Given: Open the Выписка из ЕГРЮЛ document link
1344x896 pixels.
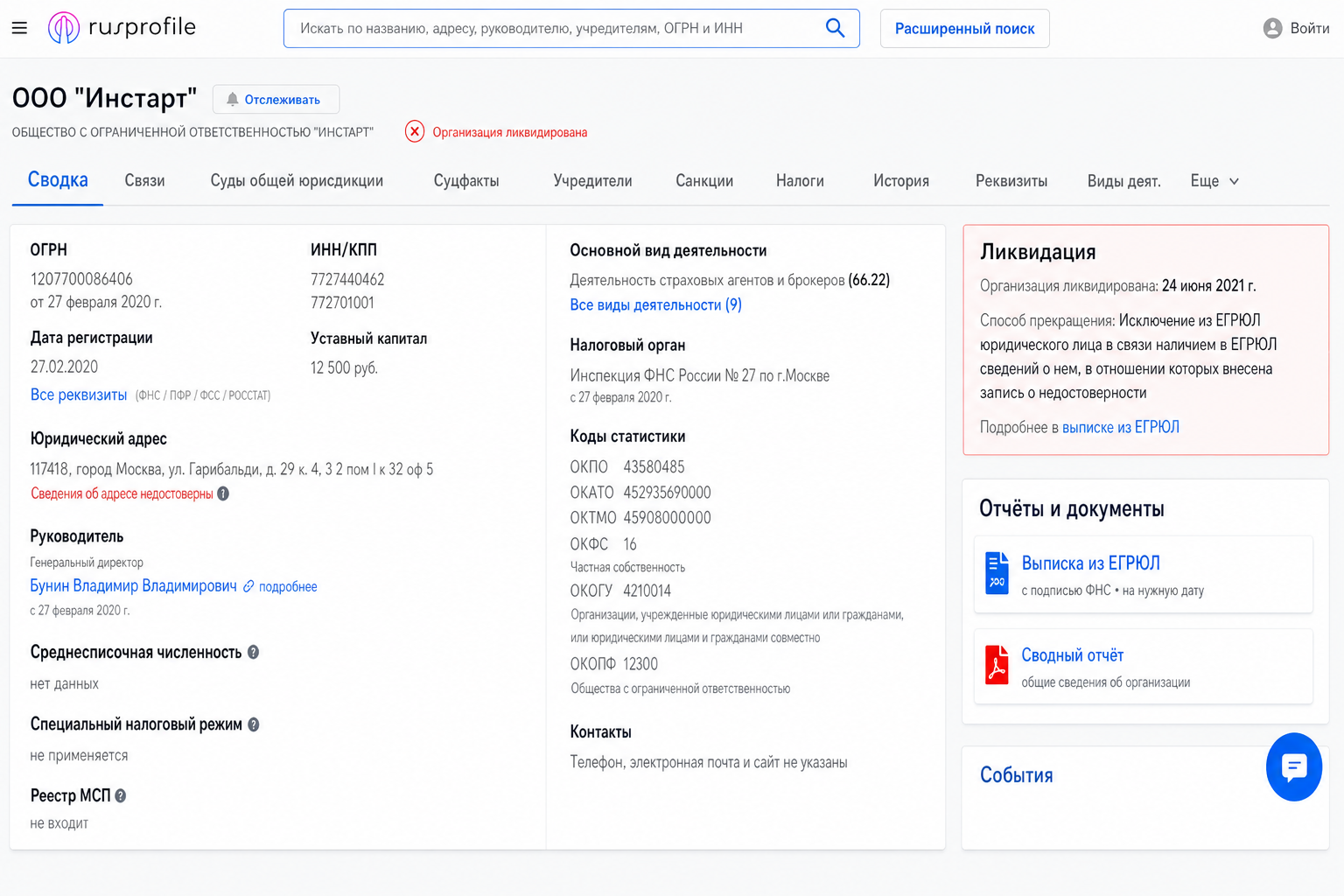Looking at the screenshot, I should click(1090, 563).
